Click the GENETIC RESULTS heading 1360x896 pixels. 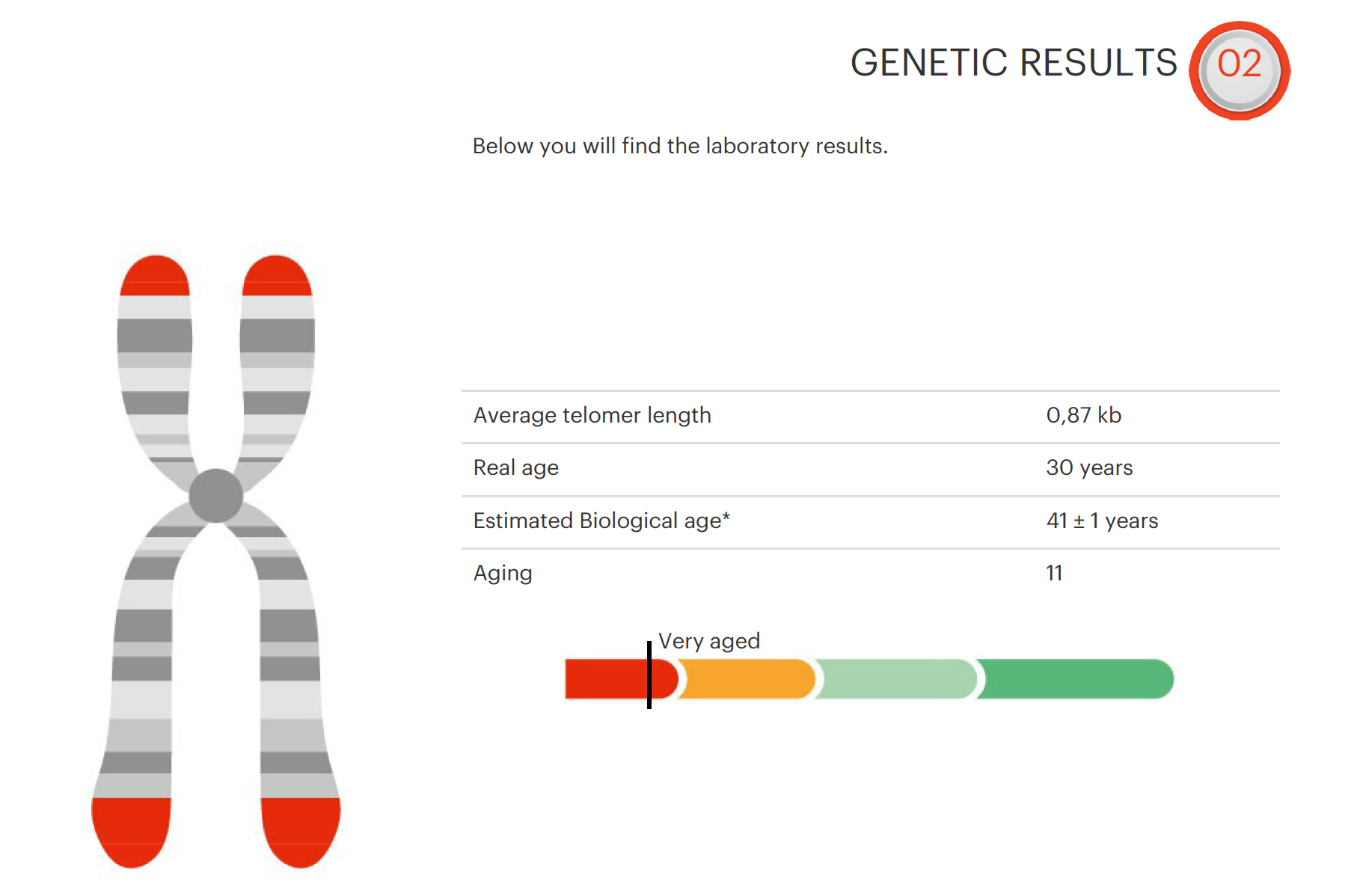point(1014,63)
